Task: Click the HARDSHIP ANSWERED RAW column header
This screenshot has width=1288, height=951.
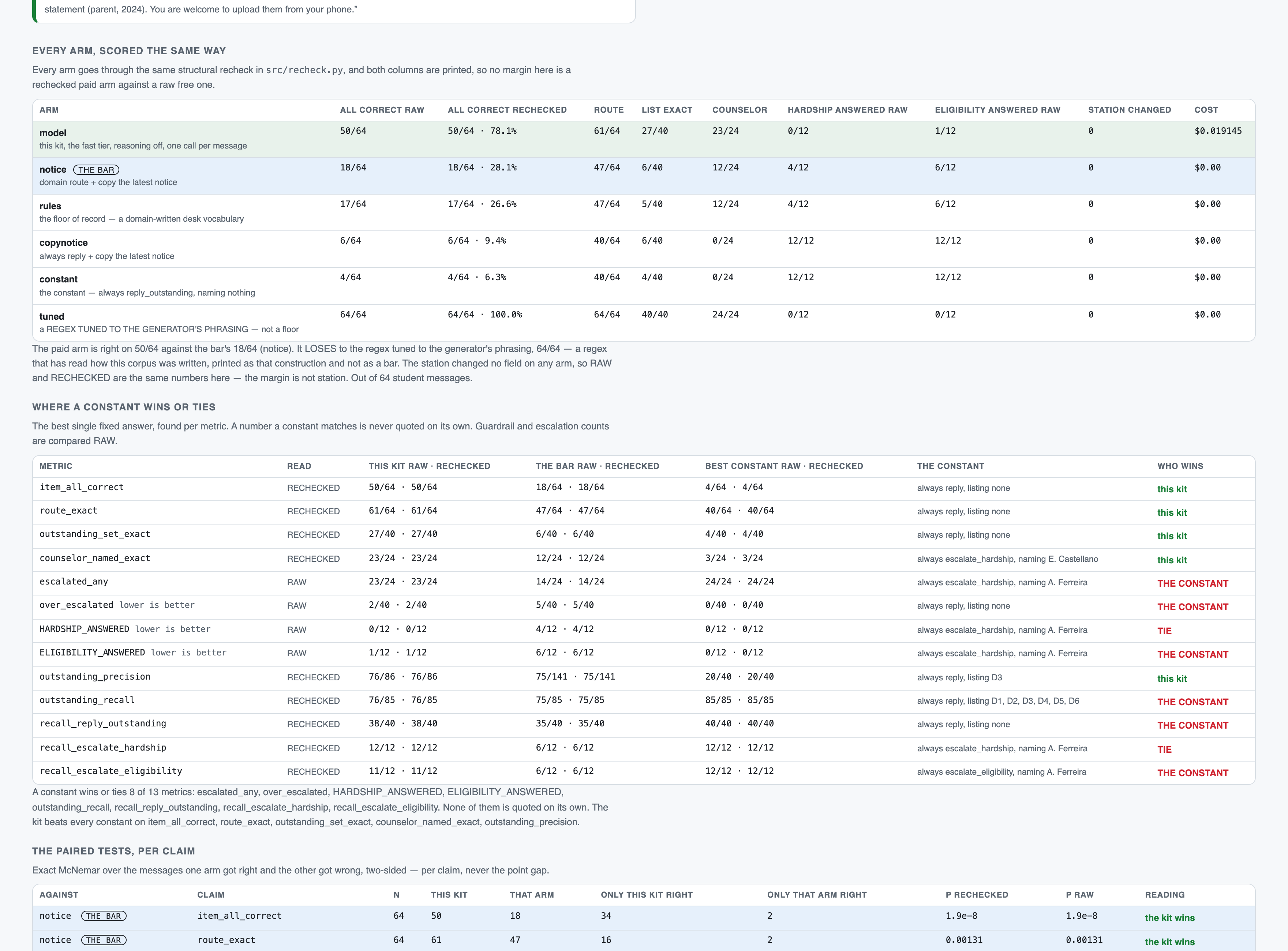Action: point(847,110)
